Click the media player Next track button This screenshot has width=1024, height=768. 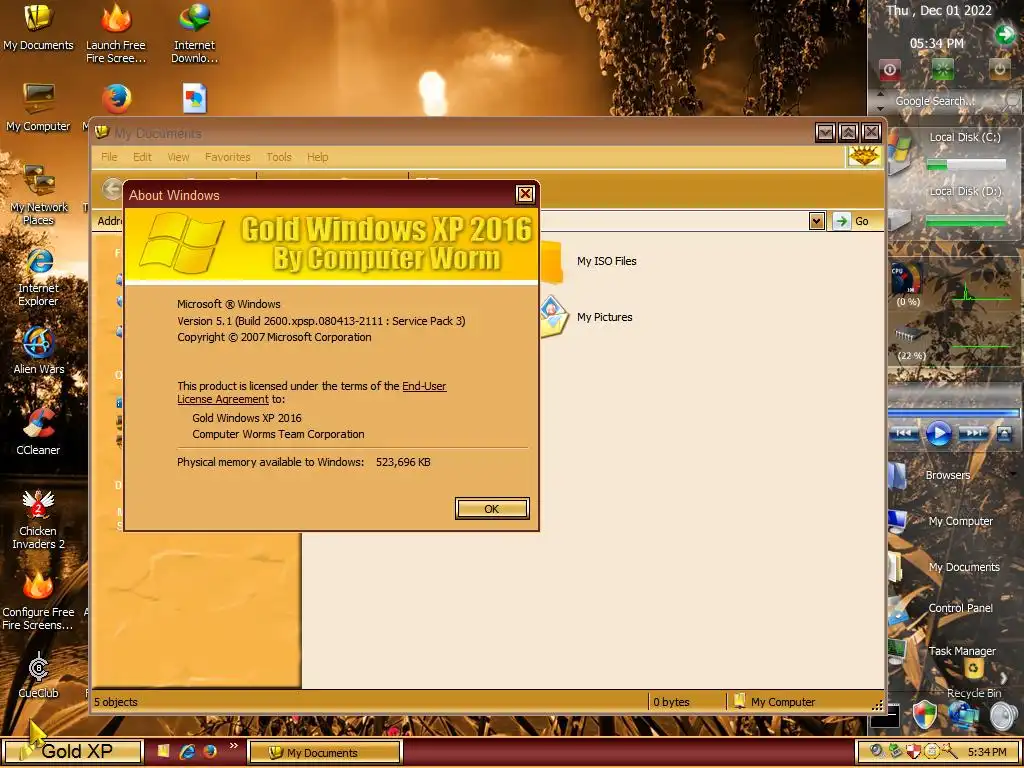point(973,433)
